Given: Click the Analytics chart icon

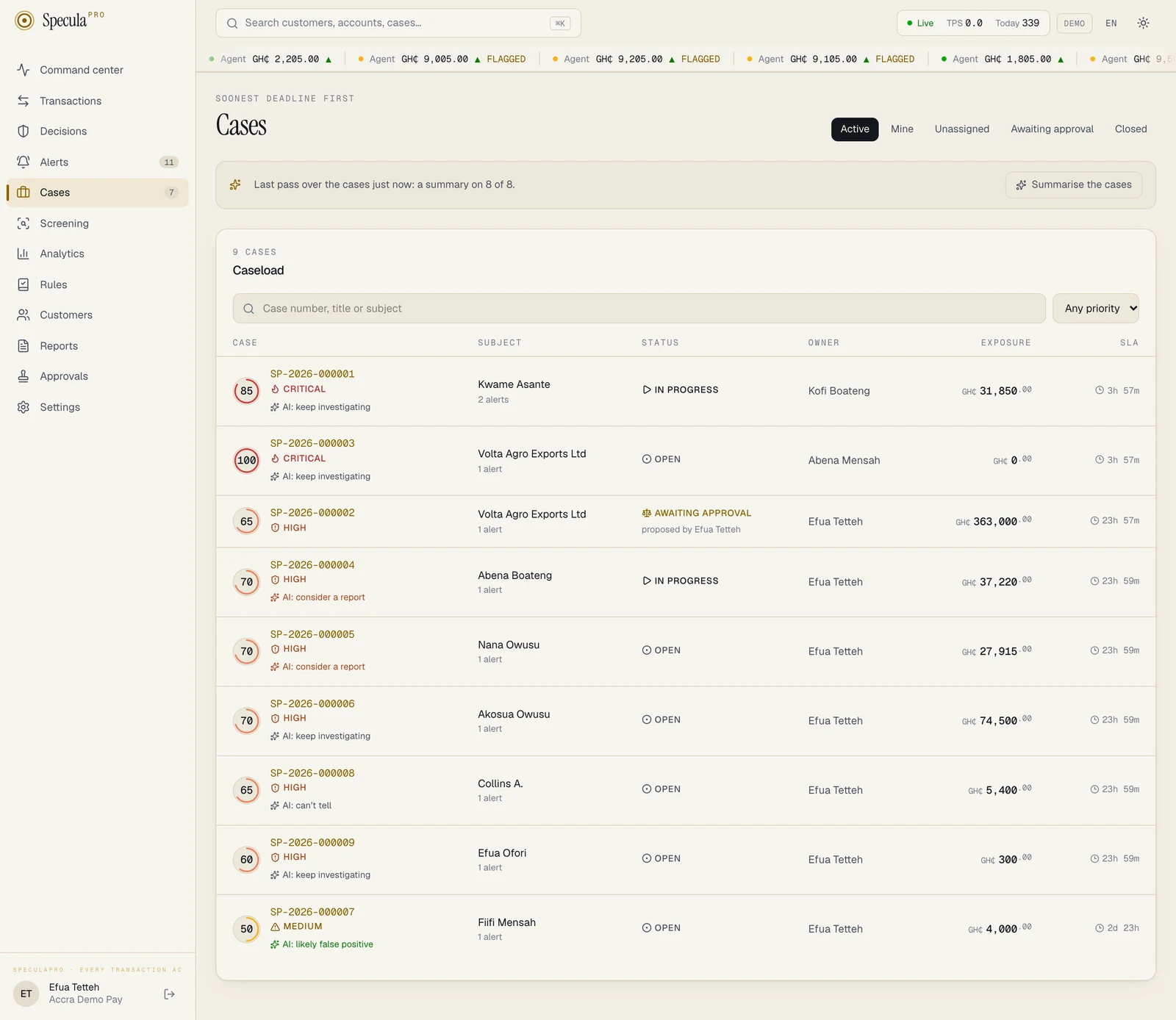Looking at the screenshot, I should pos(24,254).
